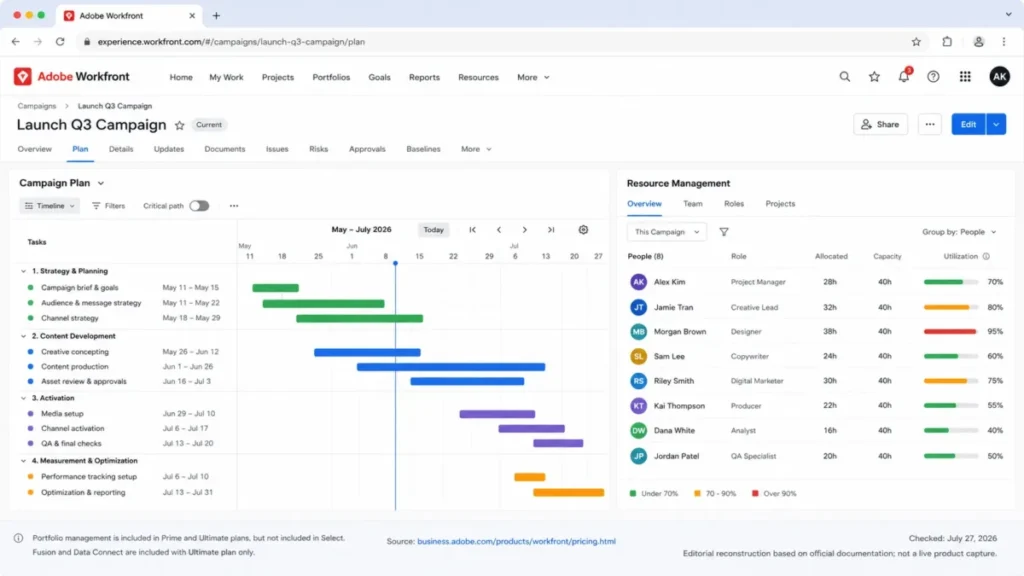Open the apps grid icon

[x=965, y=76]
